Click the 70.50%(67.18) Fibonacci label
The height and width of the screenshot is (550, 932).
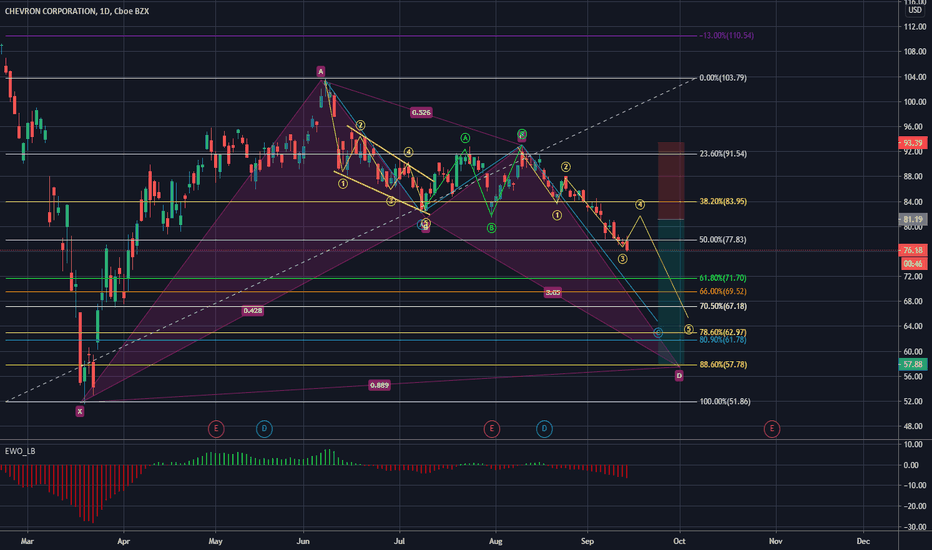723,306
